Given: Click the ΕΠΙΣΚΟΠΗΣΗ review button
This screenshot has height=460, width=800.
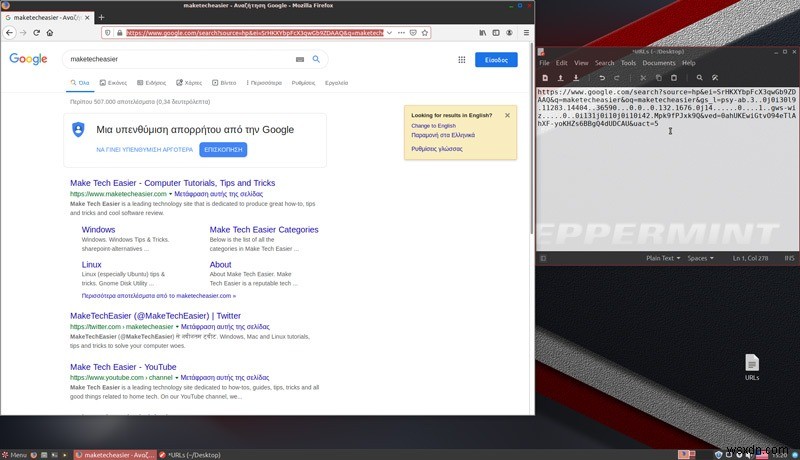Looking at the screenshot, I should point(223,149).
